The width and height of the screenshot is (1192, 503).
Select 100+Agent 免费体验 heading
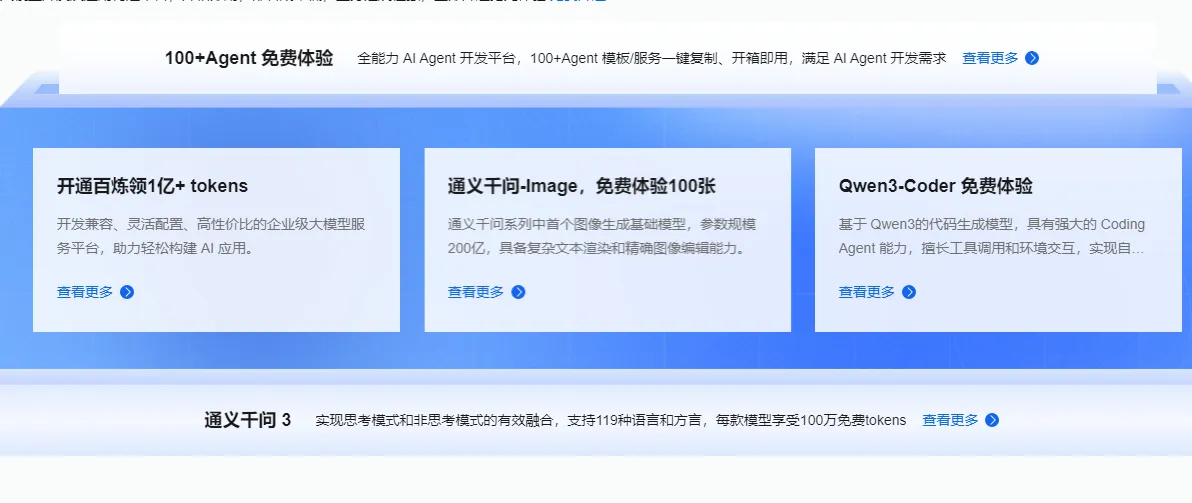[249, 59]
